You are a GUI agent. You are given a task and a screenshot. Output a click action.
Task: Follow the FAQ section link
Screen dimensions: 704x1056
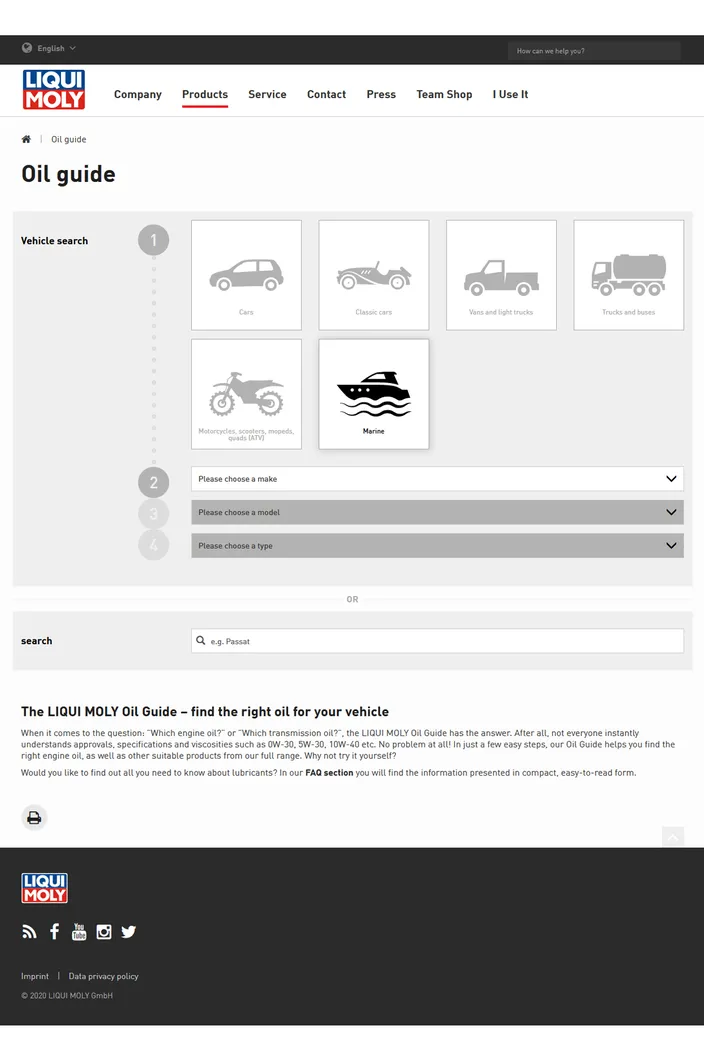(x=329, y=772)
